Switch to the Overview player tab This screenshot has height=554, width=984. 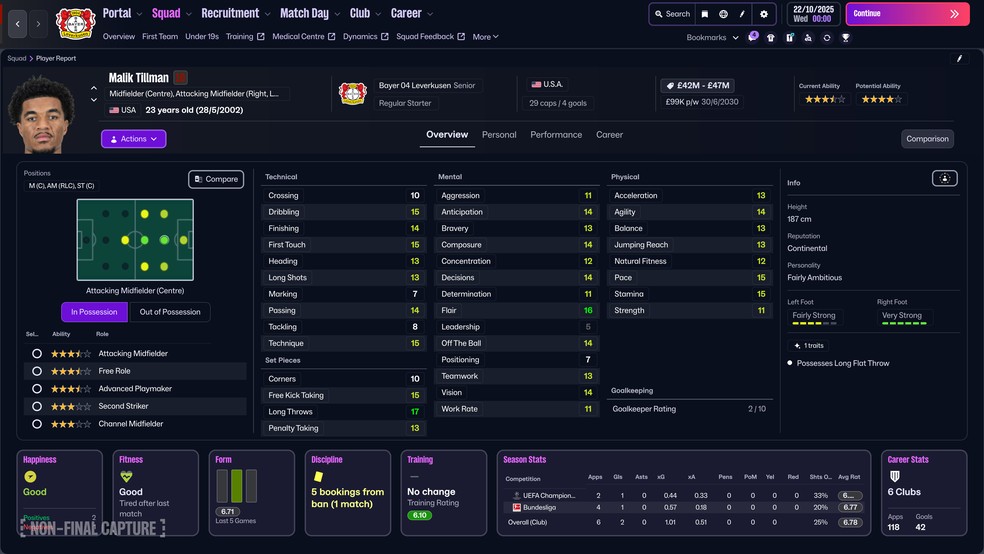(447, 135)
